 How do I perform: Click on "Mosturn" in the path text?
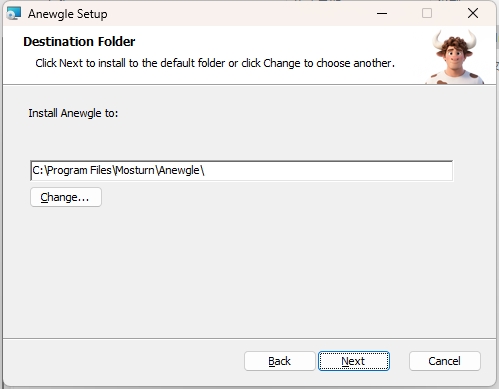pyautogui.click(x=135, y=171)
